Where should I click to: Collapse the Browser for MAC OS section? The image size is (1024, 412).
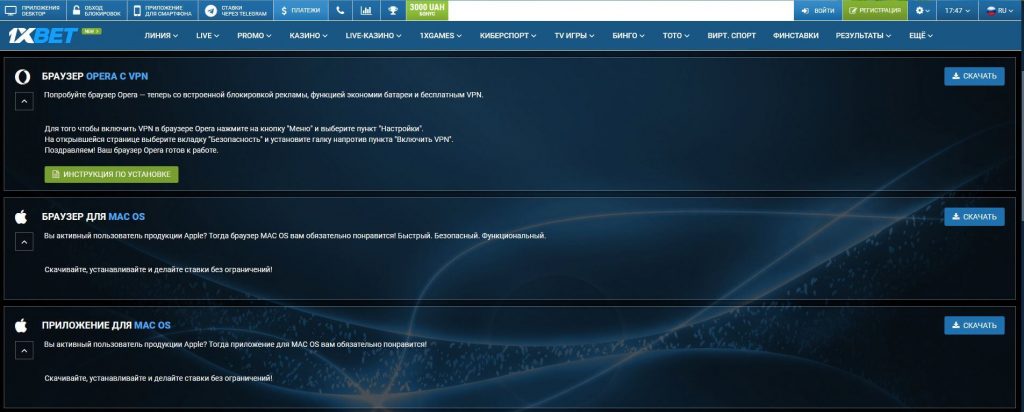pos(21,241)
